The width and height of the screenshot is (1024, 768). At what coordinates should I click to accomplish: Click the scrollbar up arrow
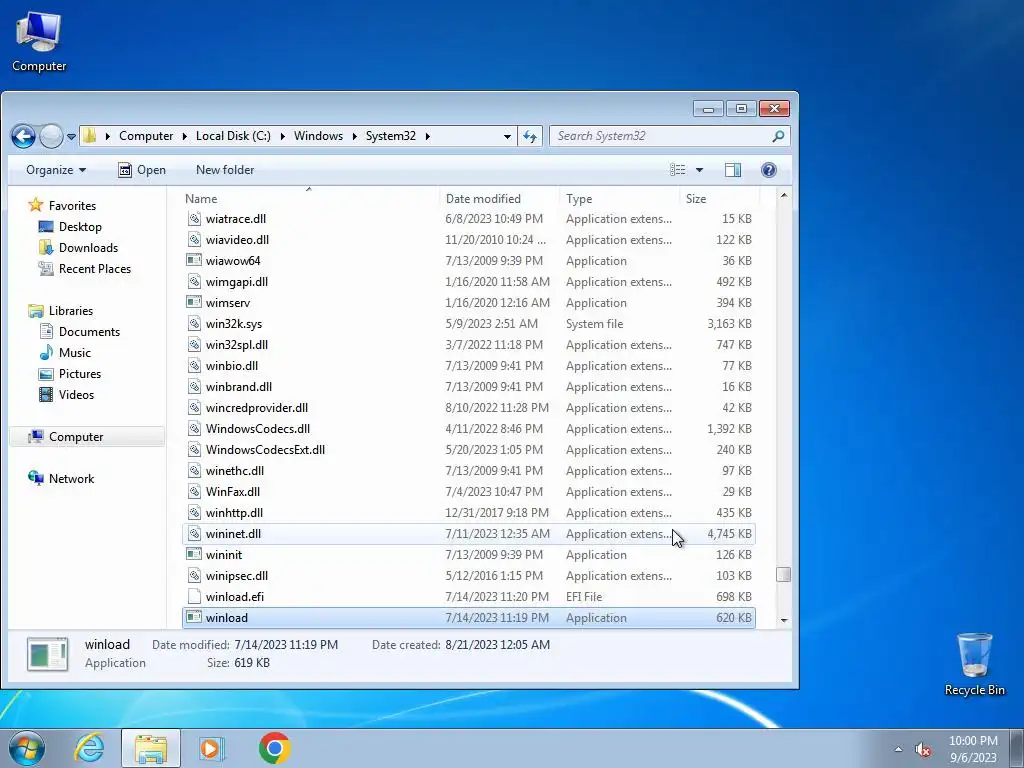click(784, 195)
